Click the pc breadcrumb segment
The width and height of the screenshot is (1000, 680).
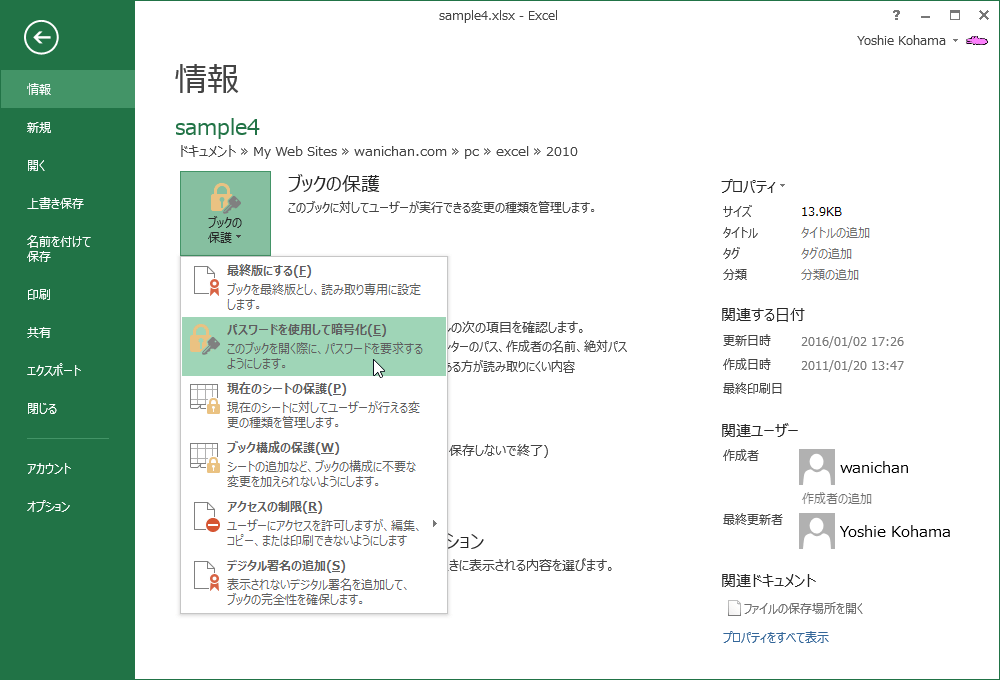(x=471, y=152)
